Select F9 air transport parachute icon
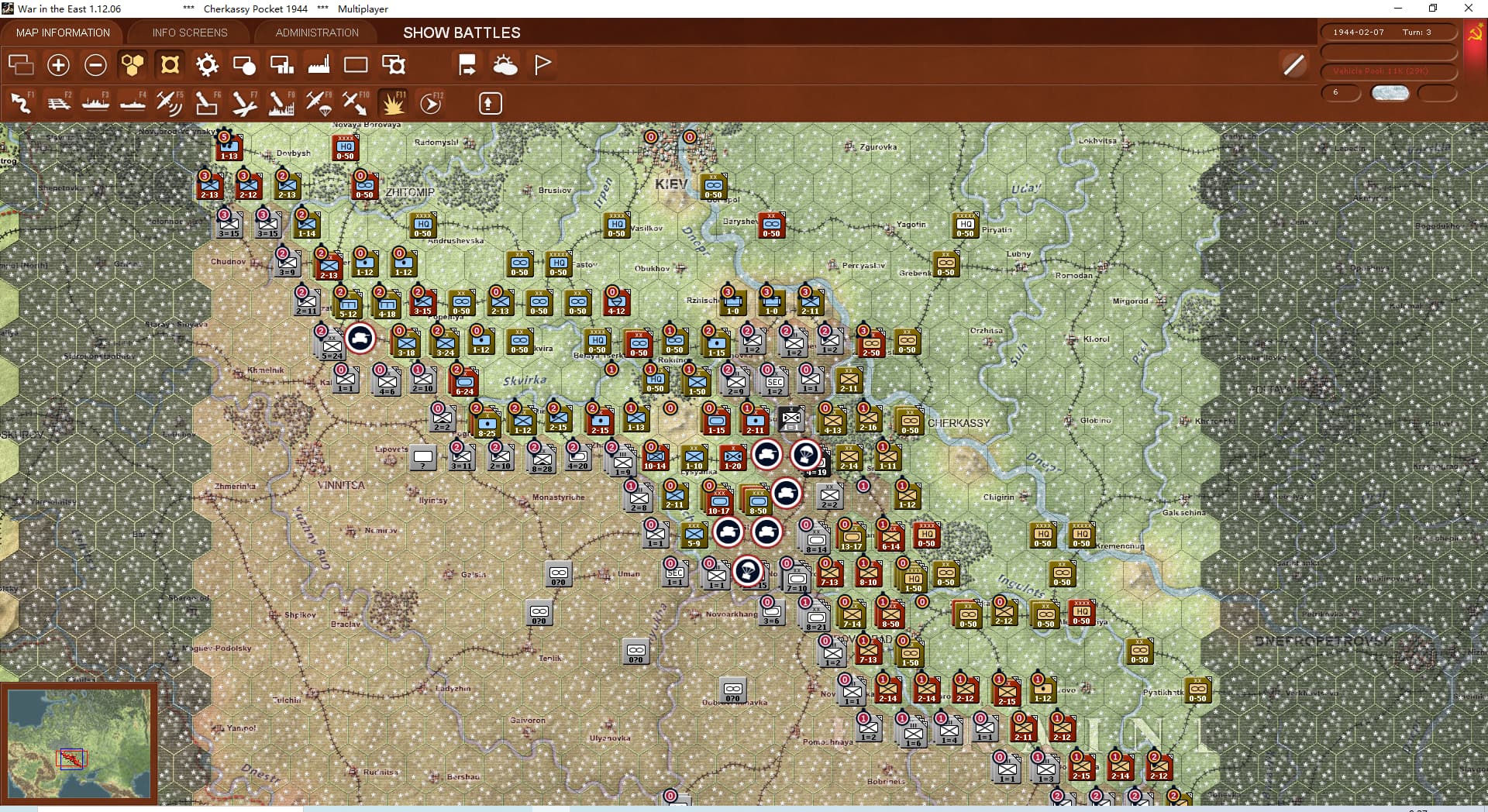The image size is (1488, 812). pos(319,103)
